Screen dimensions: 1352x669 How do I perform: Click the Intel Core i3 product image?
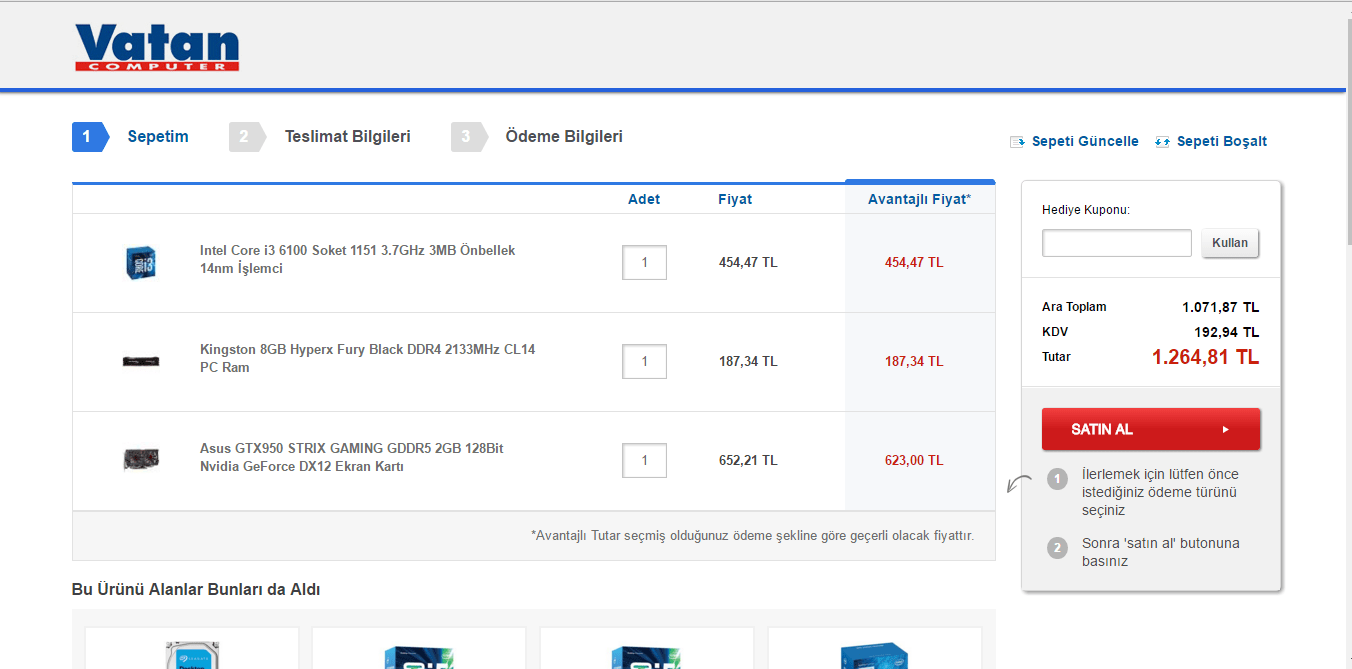coord(139,262)
